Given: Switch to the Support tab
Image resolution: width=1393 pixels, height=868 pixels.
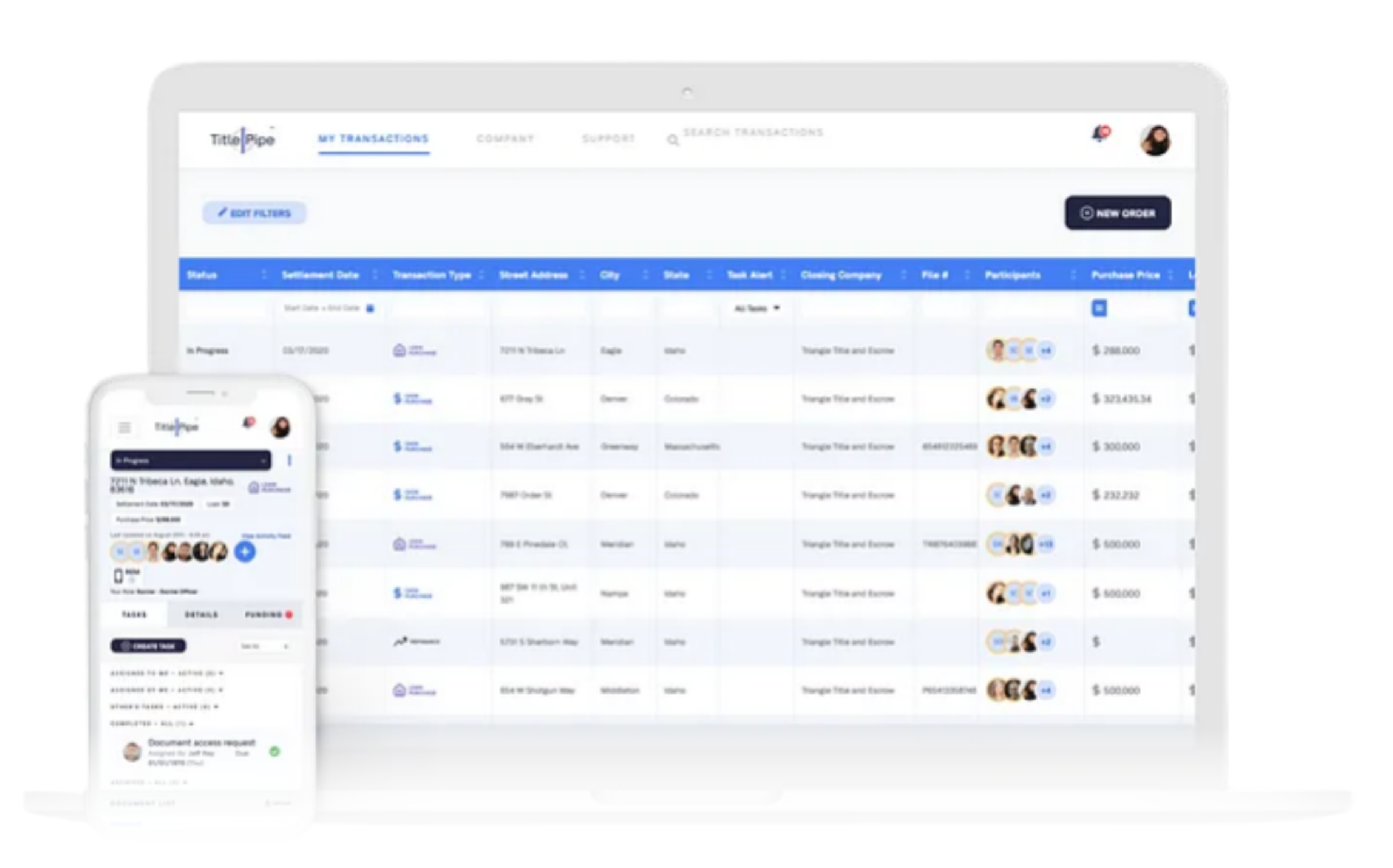Looking at the screenshot, I should (609, 139).
